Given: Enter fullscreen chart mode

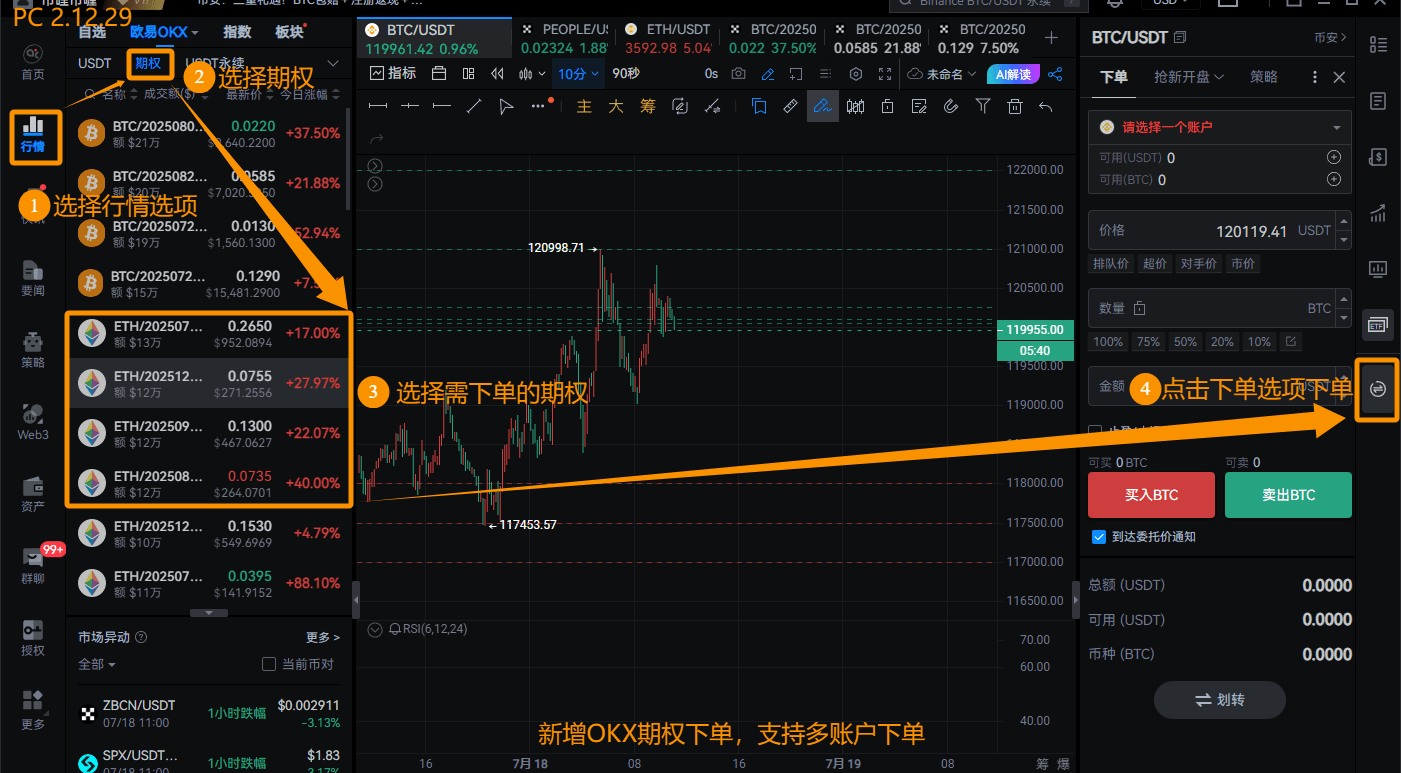Looking at the screenshot, I should pyautogui.click(x=885, y=73).
